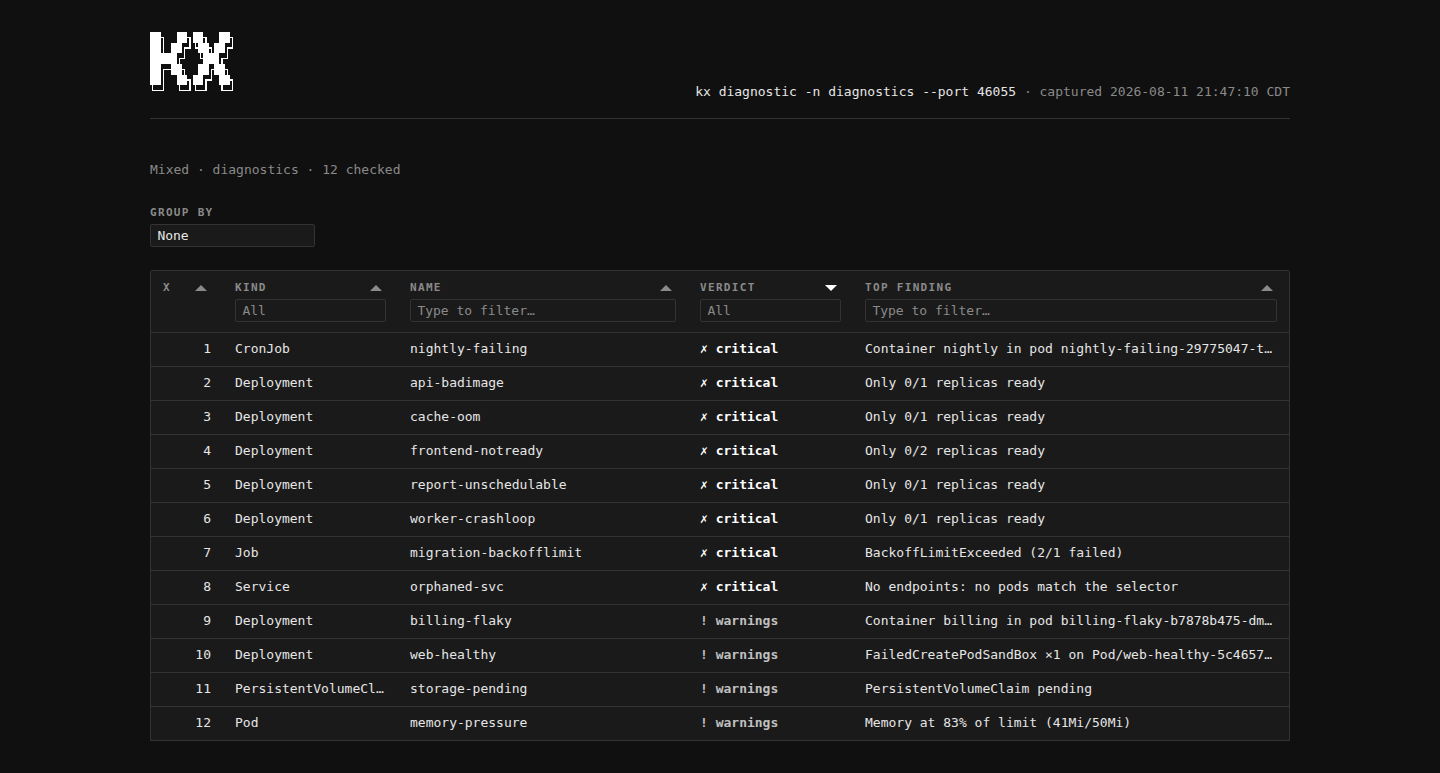Click 'PersistentVolumeClaim pending' finding
The width and height of the screenshot is (1440, 773).
(978, 689)
